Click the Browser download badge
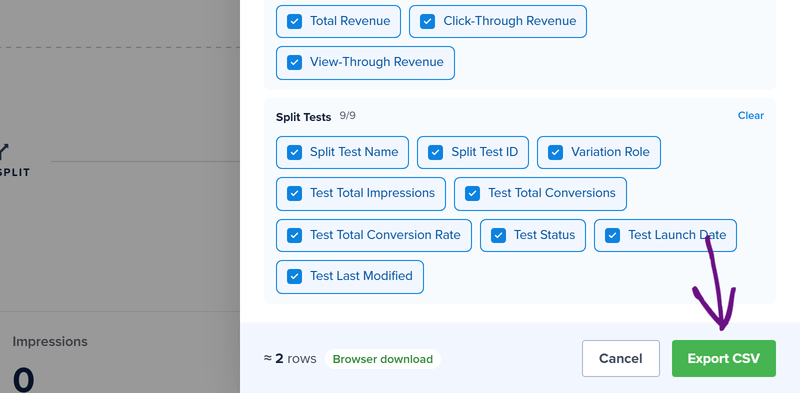Screen dimensions: 800x393 [x=383, y=359]
